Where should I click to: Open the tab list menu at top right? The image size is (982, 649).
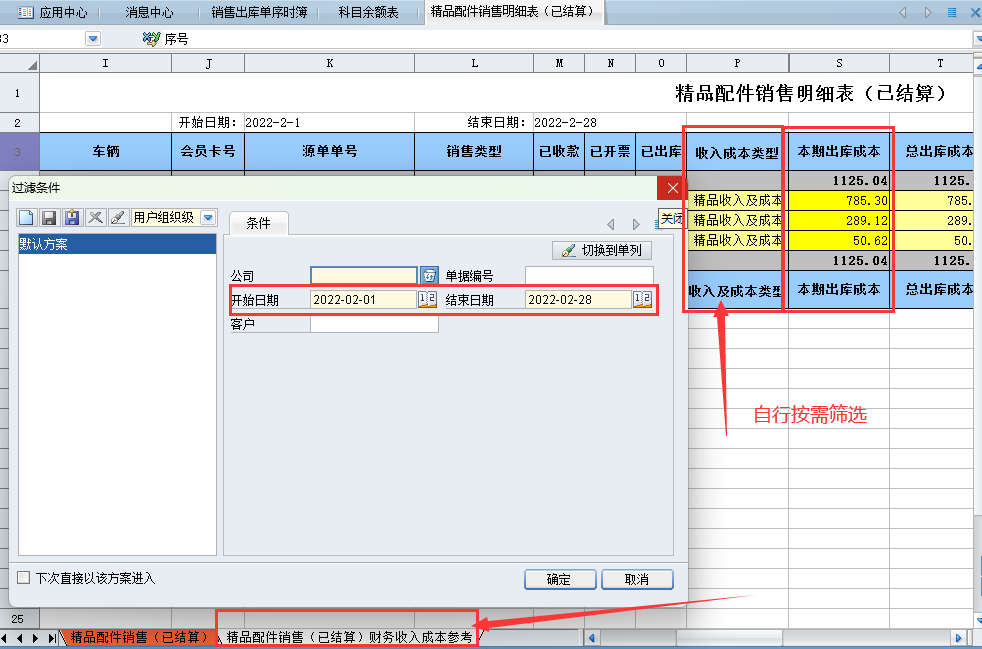(952, 12)
